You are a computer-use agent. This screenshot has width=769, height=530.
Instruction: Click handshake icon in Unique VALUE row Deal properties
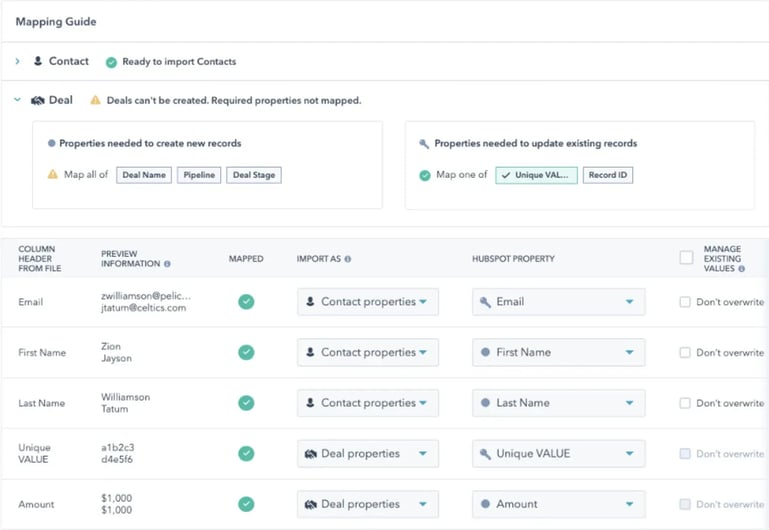[311, 454]
